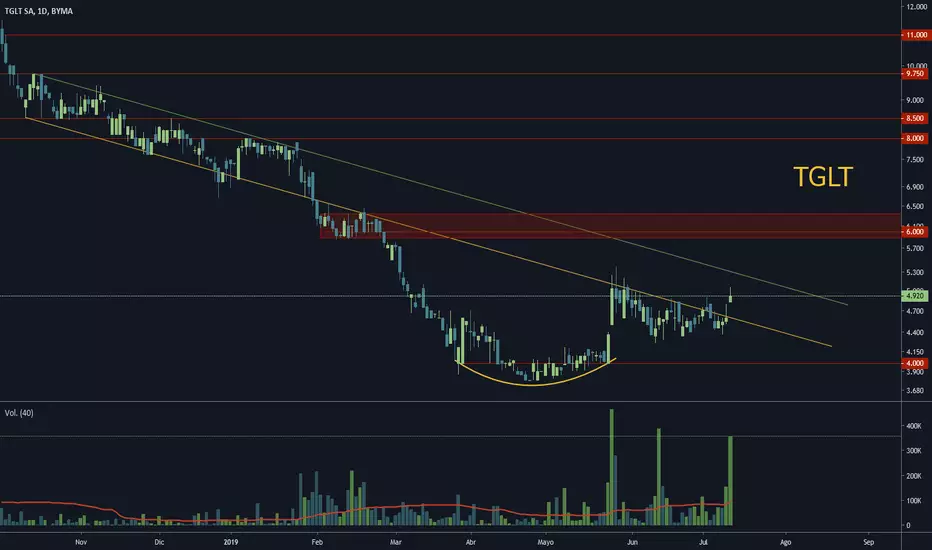932x550 pixels.
Task: Click the 5.700 price axis value
Action: [915, 248]
